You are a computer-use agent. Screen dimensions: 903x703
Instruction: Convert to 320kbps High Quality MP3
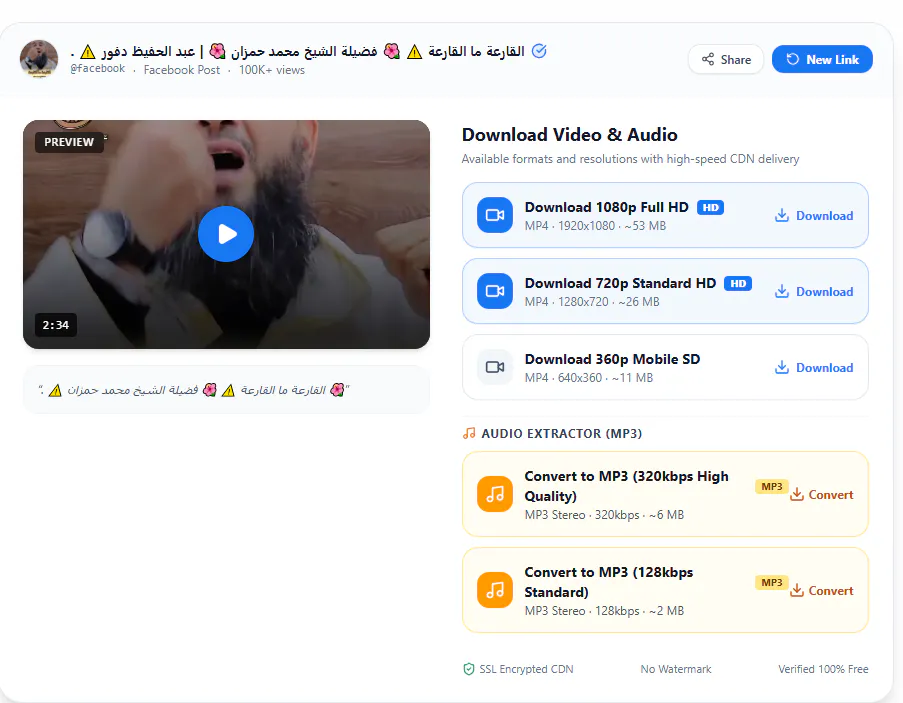click(822, 495)
